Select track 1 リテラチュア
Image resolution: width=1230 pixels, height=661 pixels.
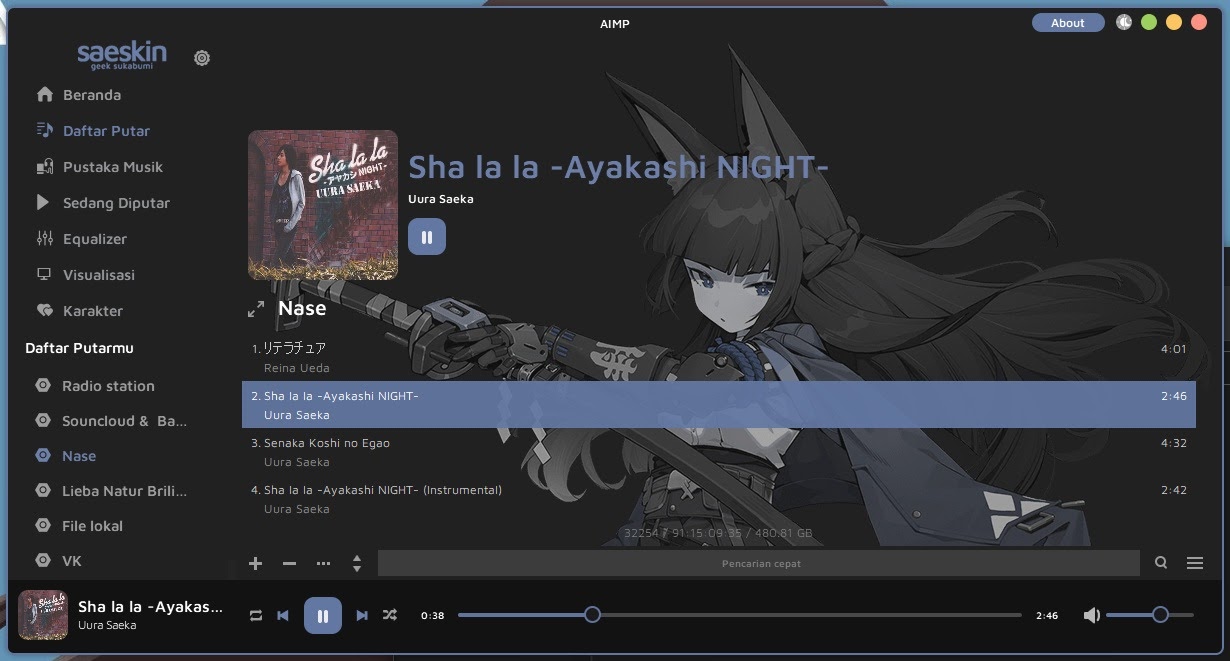718,357
